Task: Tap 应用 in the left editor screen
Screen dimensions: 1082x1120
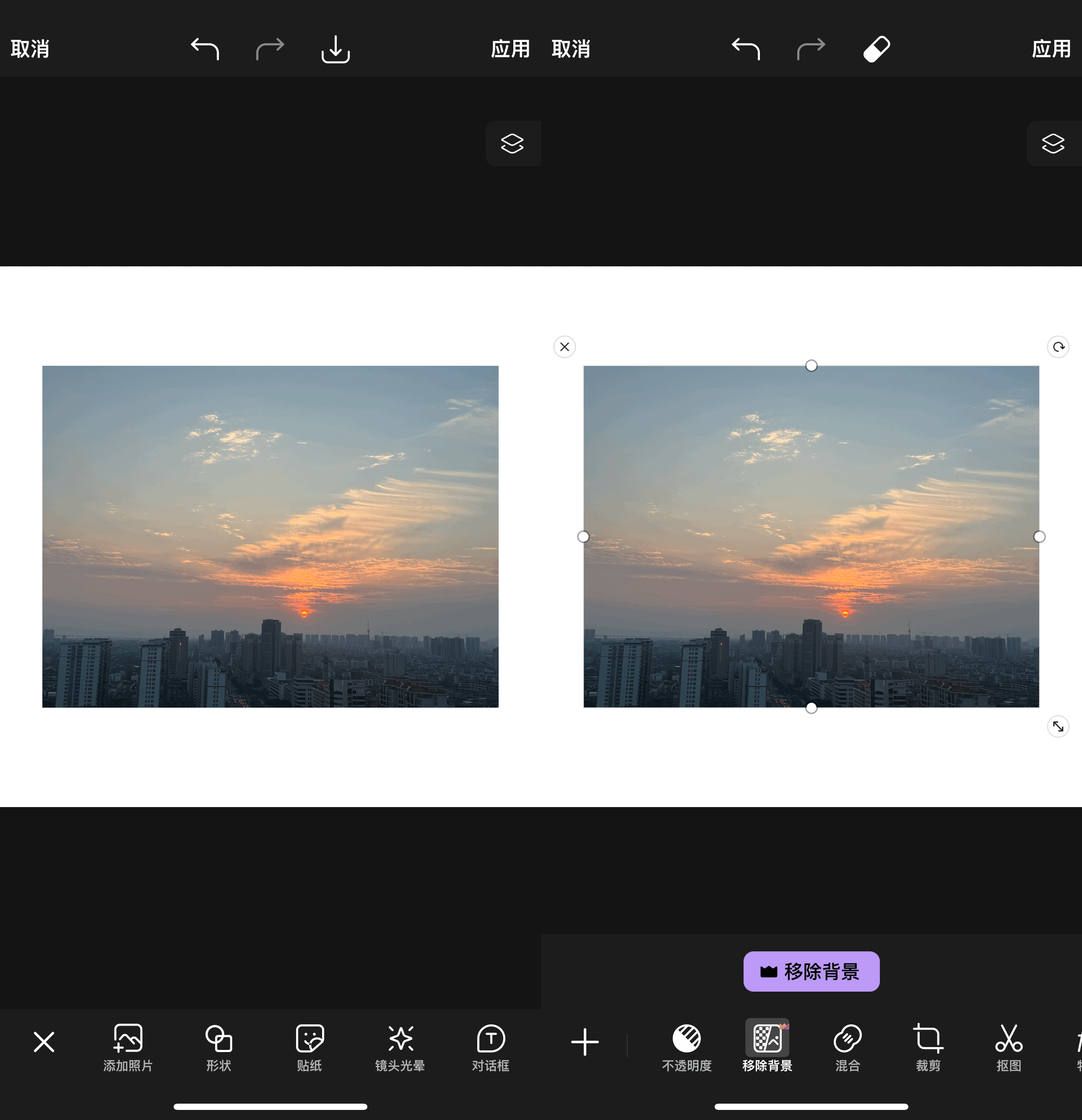Action: (x=510, y=49)
